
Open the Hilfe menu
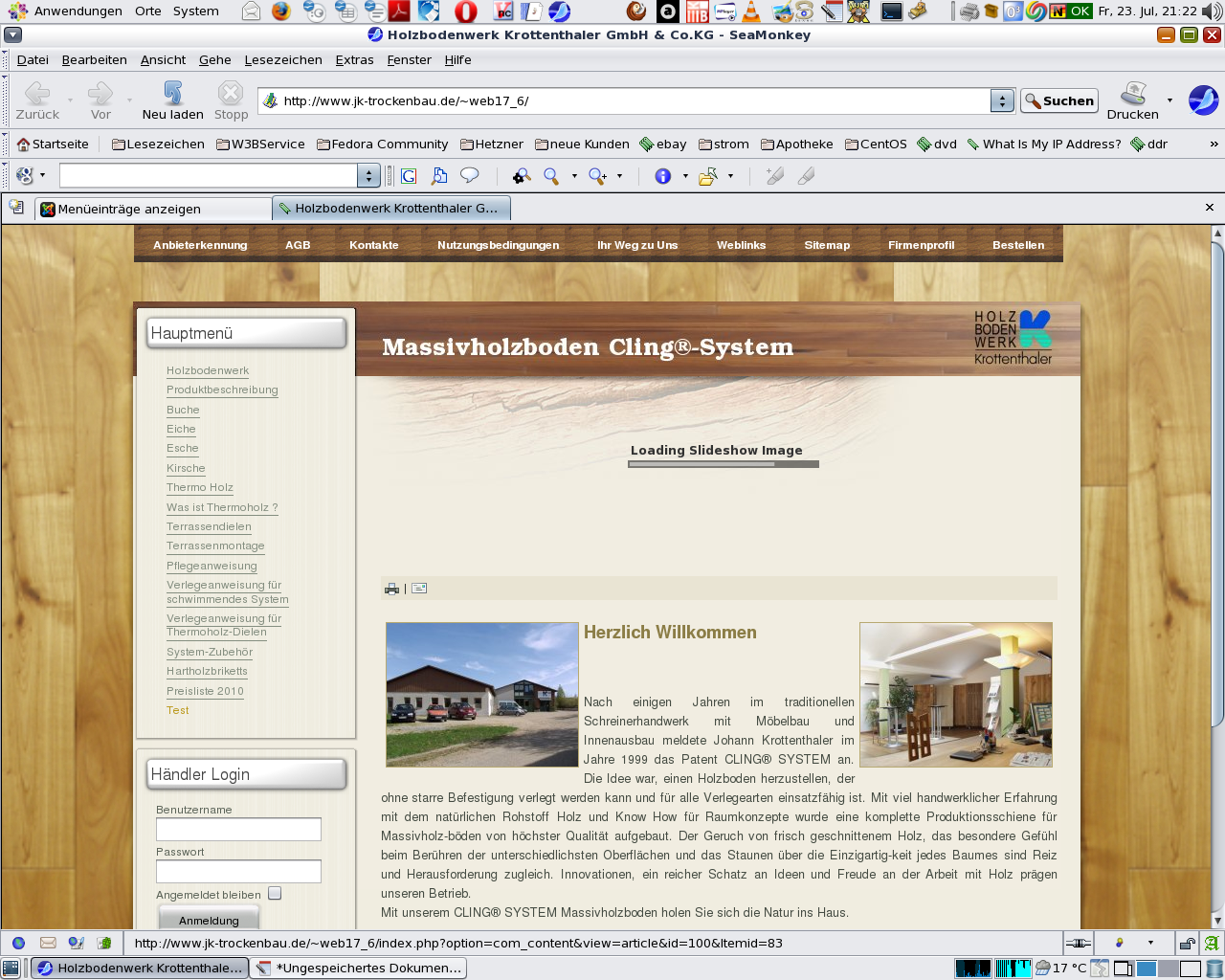point(457,59)
